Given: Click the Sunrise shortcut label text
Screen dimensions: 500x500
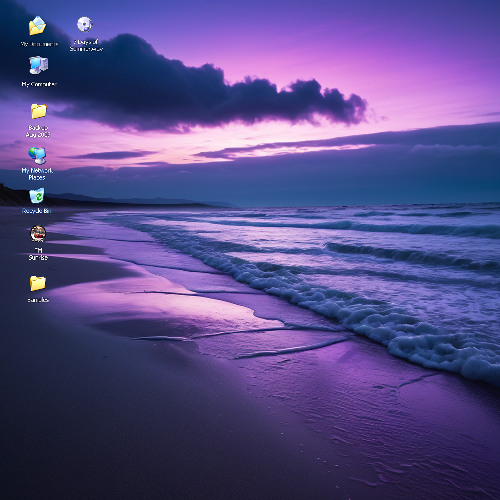Looking at the screenshot, I should coord(38,254).
